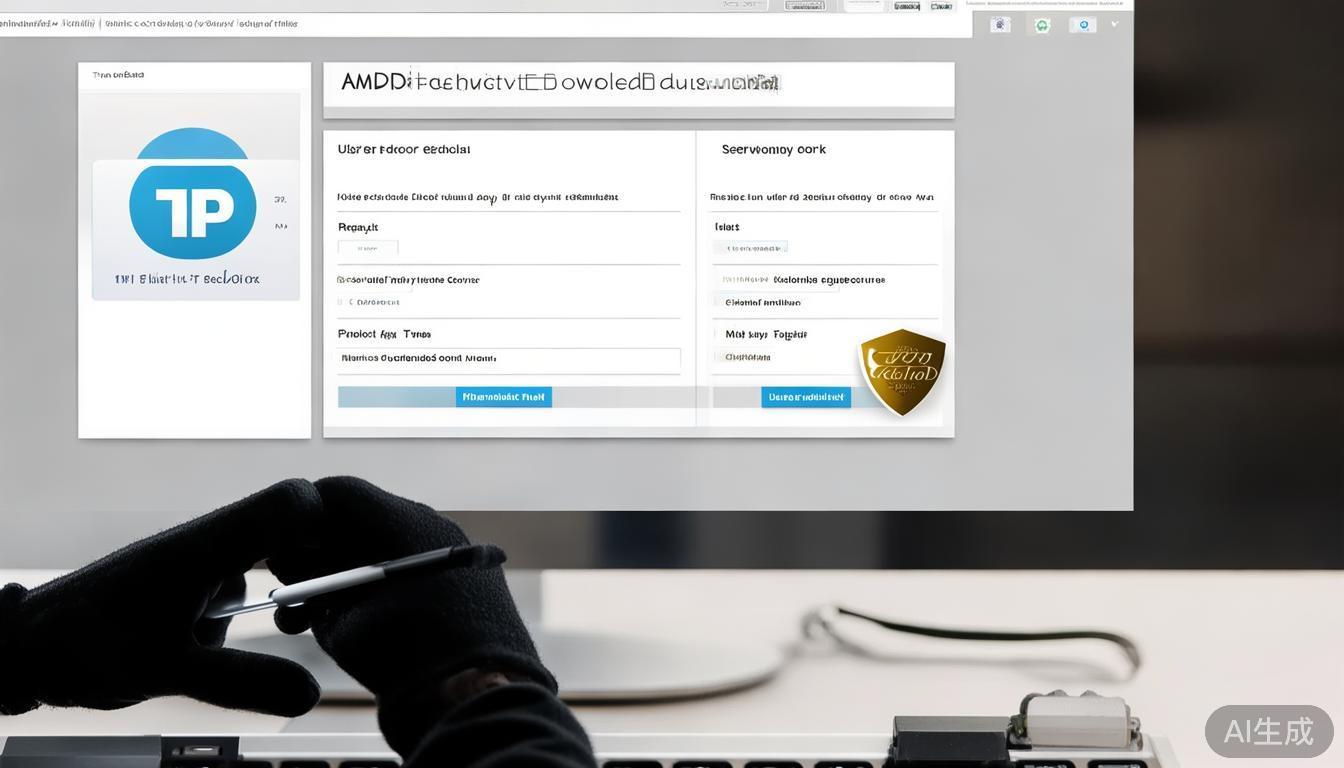
Task: Click the green circular extension icon
Action: point(1042,25)
